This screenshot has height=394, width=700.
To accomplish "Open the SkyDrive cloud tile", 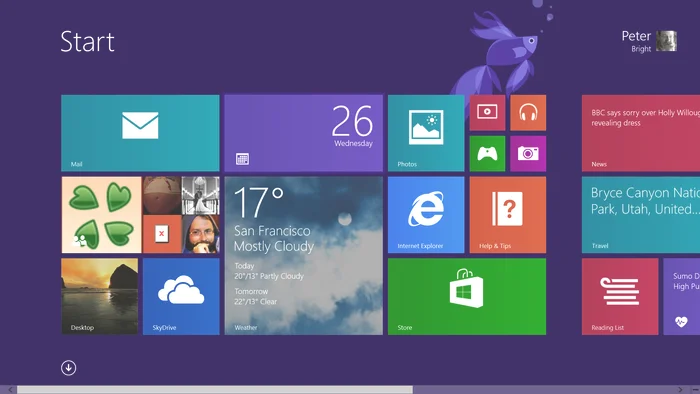I will (x=181, y=296).
